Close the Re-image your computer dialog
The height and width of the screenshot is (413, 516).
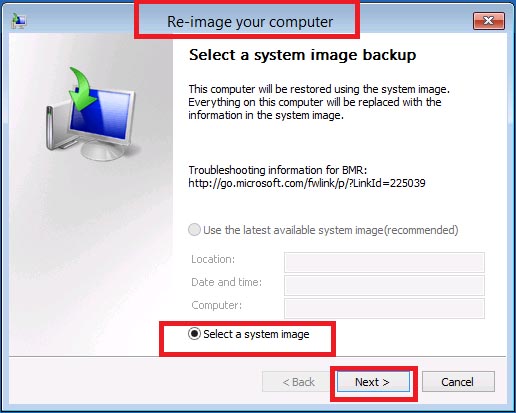(489, 21)
